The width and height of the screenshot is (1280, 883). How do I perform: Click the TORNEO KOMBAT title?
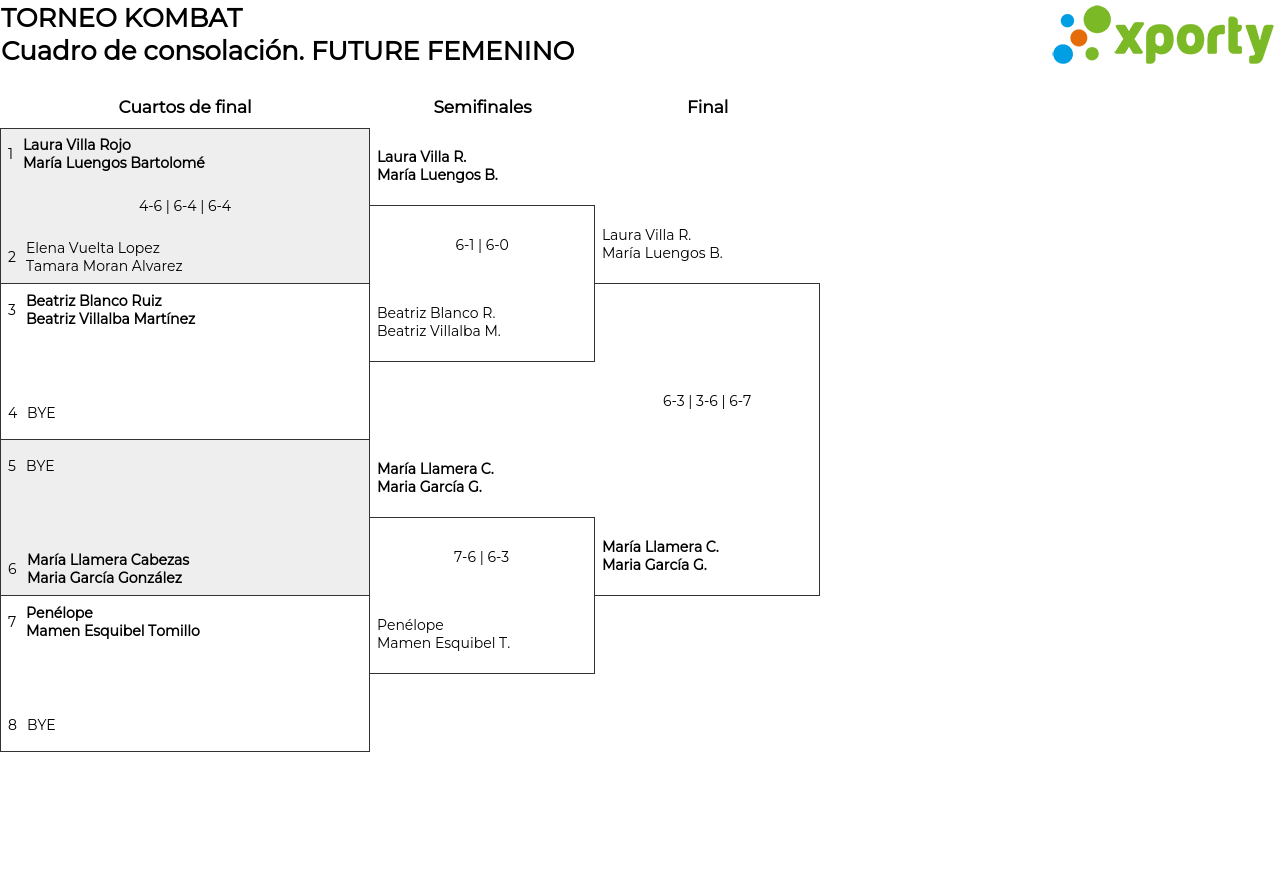pos(121,18)
